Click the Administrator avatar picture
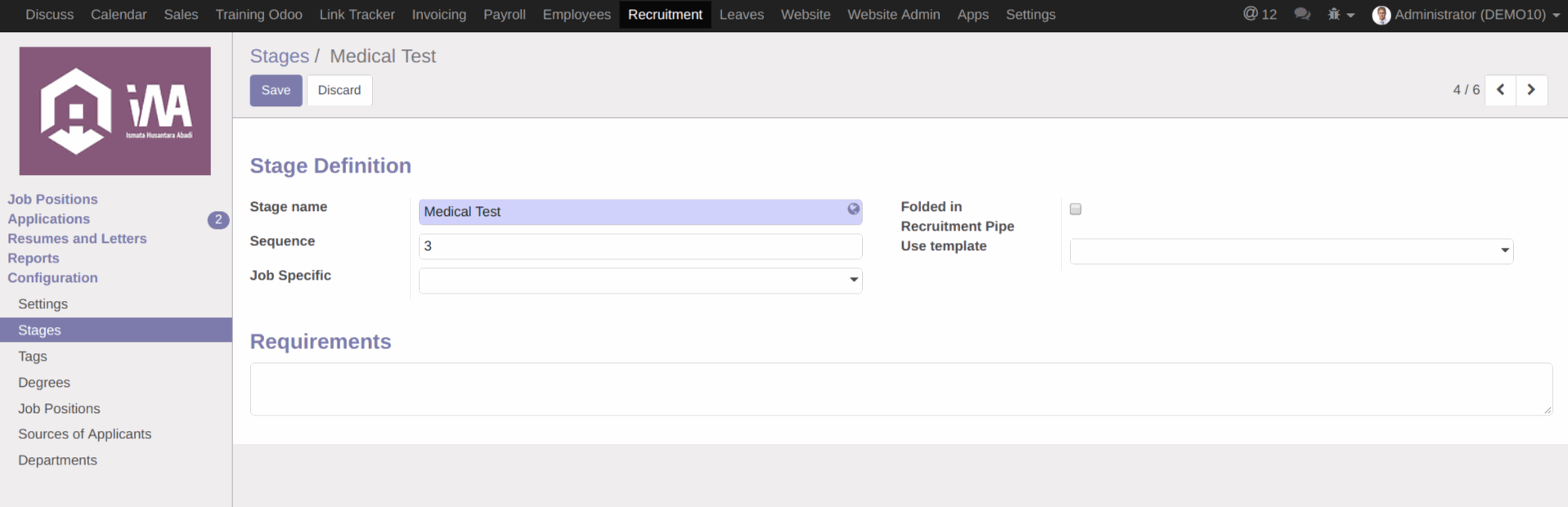Image resolution: width=1568 pixels, height=507 pixels. tap(1381, 15)
